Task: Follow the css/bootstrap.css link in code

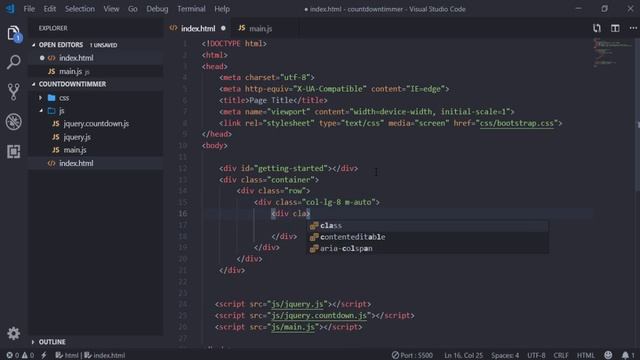Action: (517, 123)
